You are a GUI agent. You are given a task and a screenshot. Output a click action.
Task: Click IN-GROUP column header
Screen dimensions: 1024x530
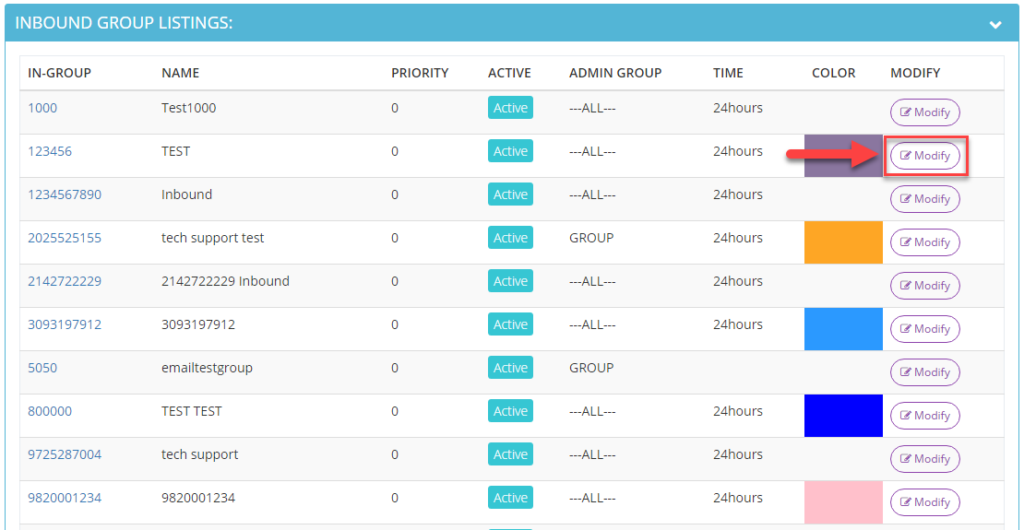(59, 73)
